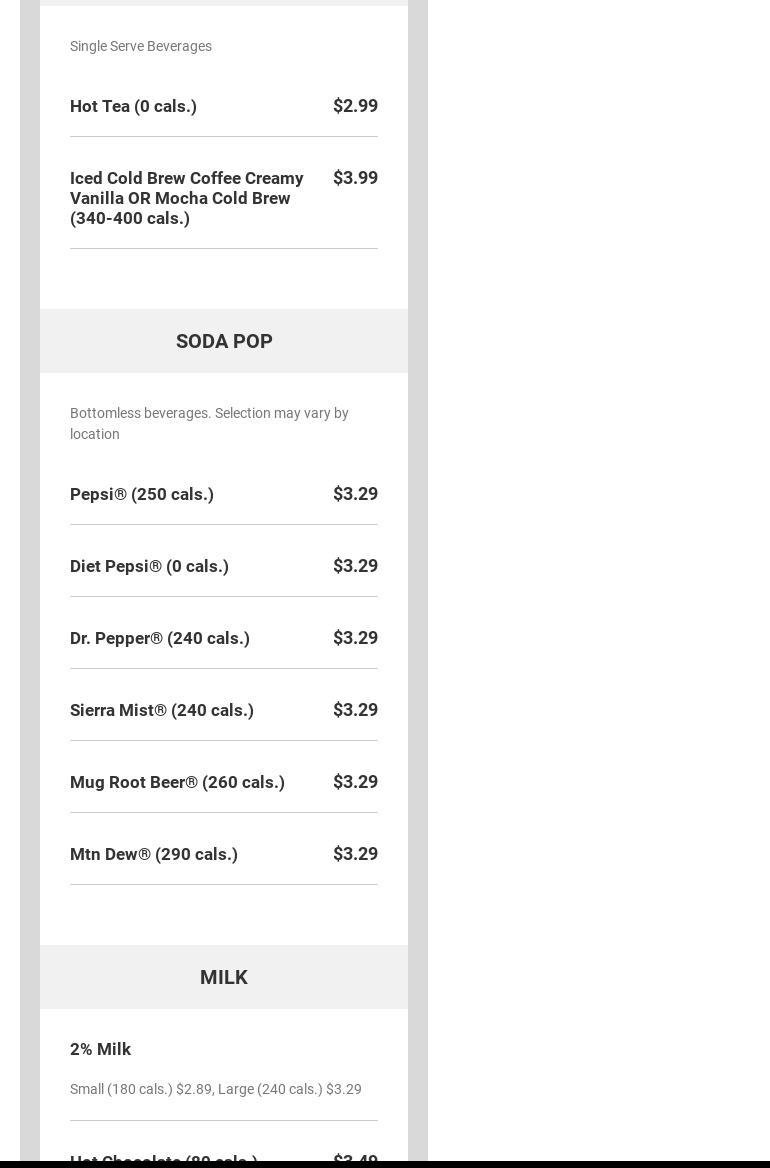Click the Mtn Dew price
The width and height of the screenshot is (770, 1168).
(x=355, y=854)
